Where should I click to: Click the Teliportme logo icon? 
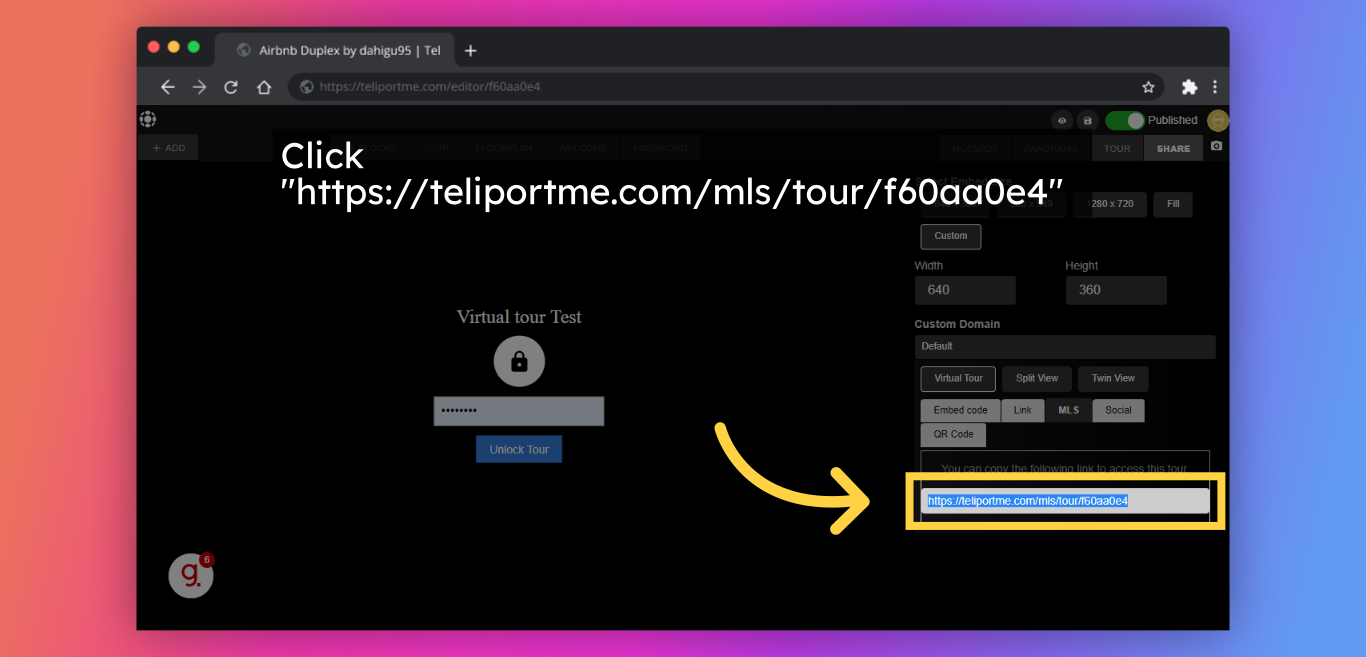148,119
